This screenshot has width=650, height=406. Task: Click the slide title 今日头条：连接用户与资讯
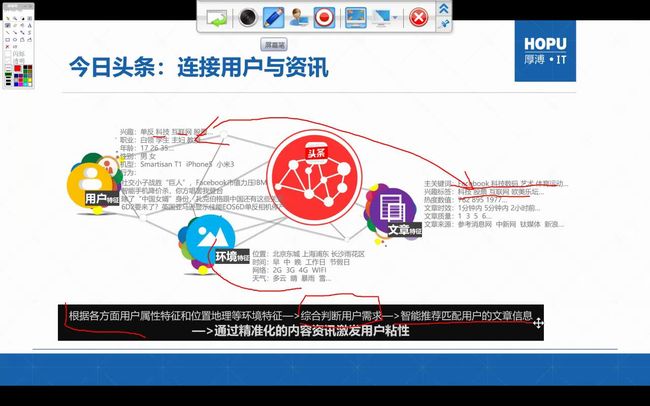click(199, 68)
